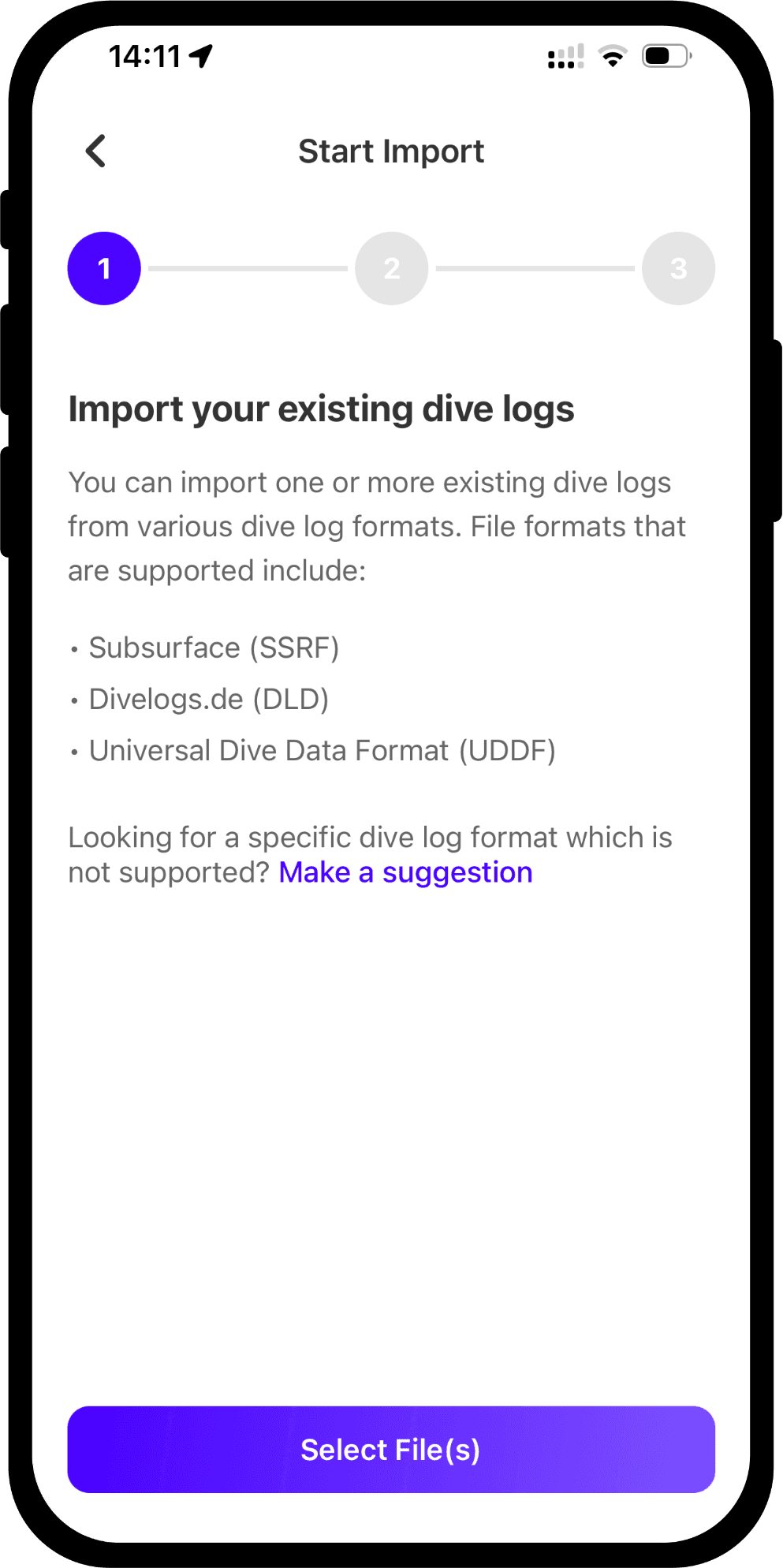This screenshot has height=1568, width=783.
Task: Select the Universal Dive Data Format (UDDF) item
Action: coord(322,750)
